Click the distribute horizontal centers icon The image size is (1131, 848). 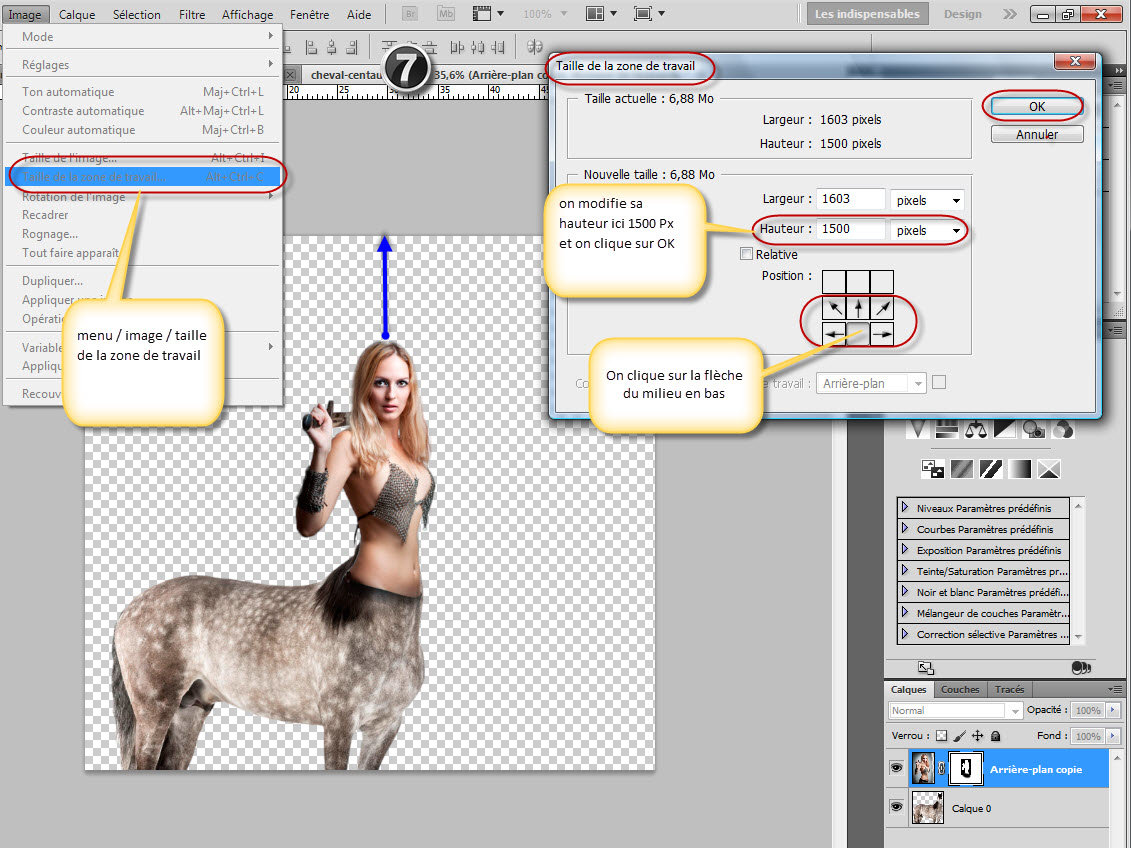478,48
